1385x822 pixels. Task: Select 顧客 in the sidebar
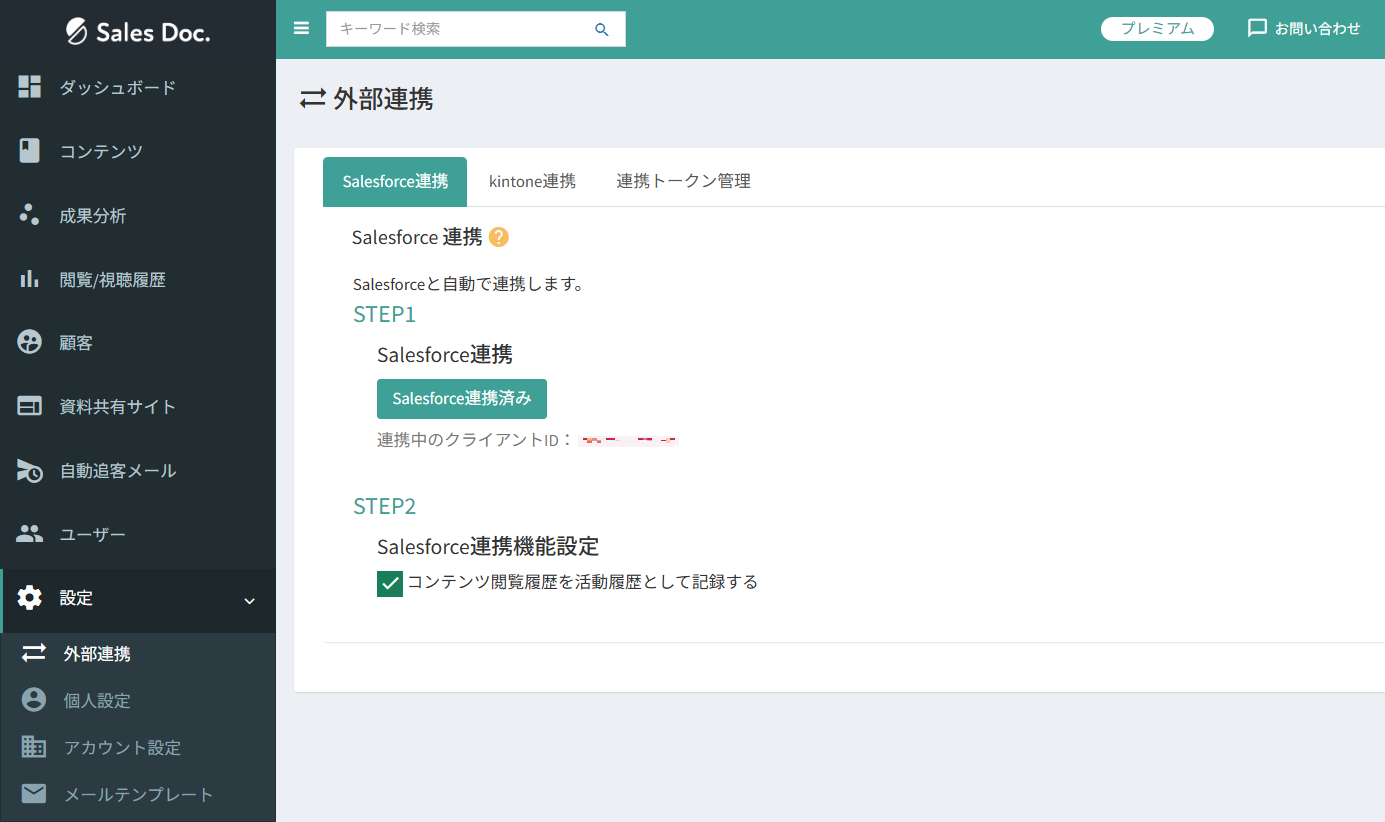coord(76,343)
